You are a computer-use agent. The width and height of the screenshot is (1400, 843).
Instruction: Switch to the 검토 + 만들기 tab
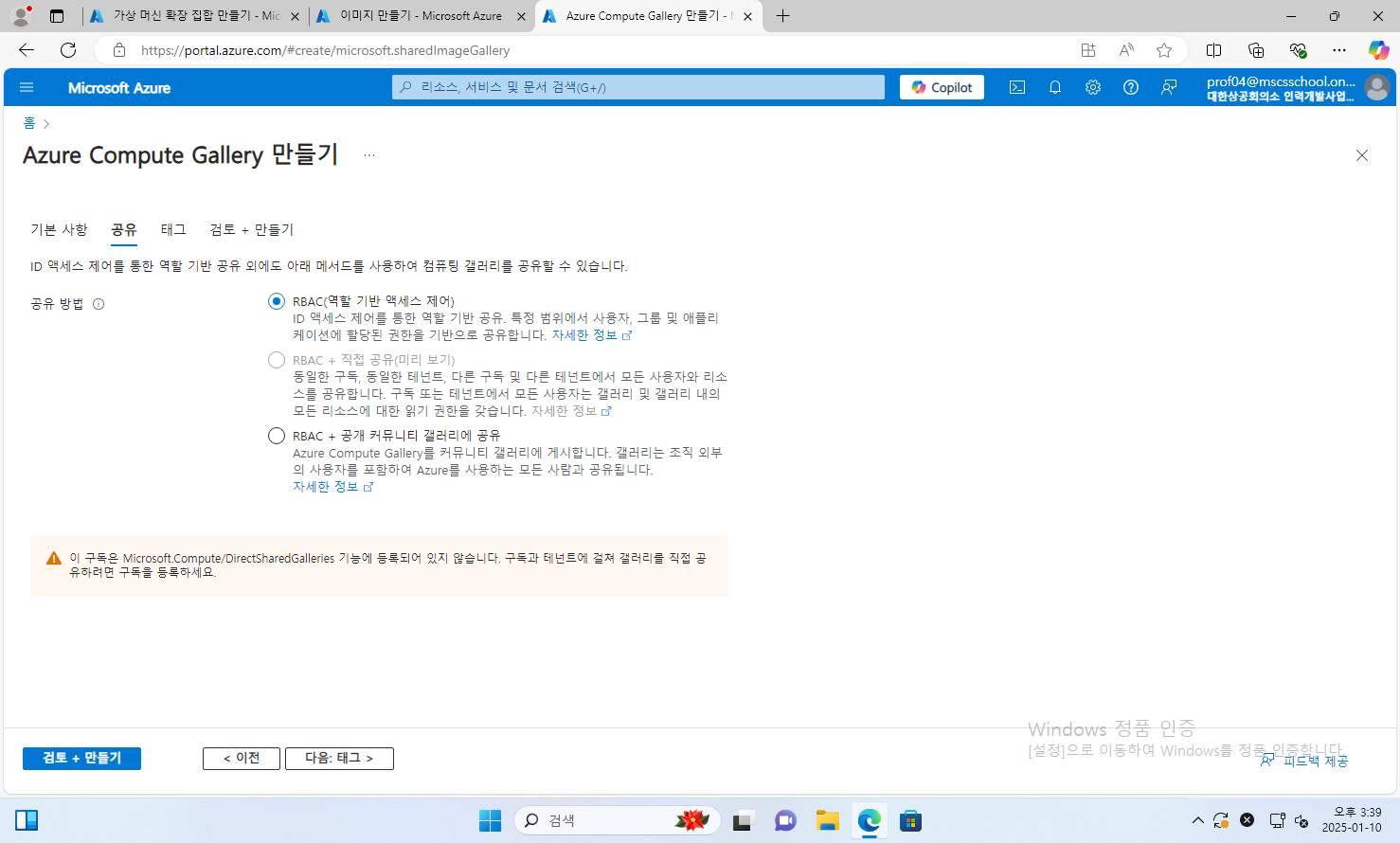tap(252, 229)
